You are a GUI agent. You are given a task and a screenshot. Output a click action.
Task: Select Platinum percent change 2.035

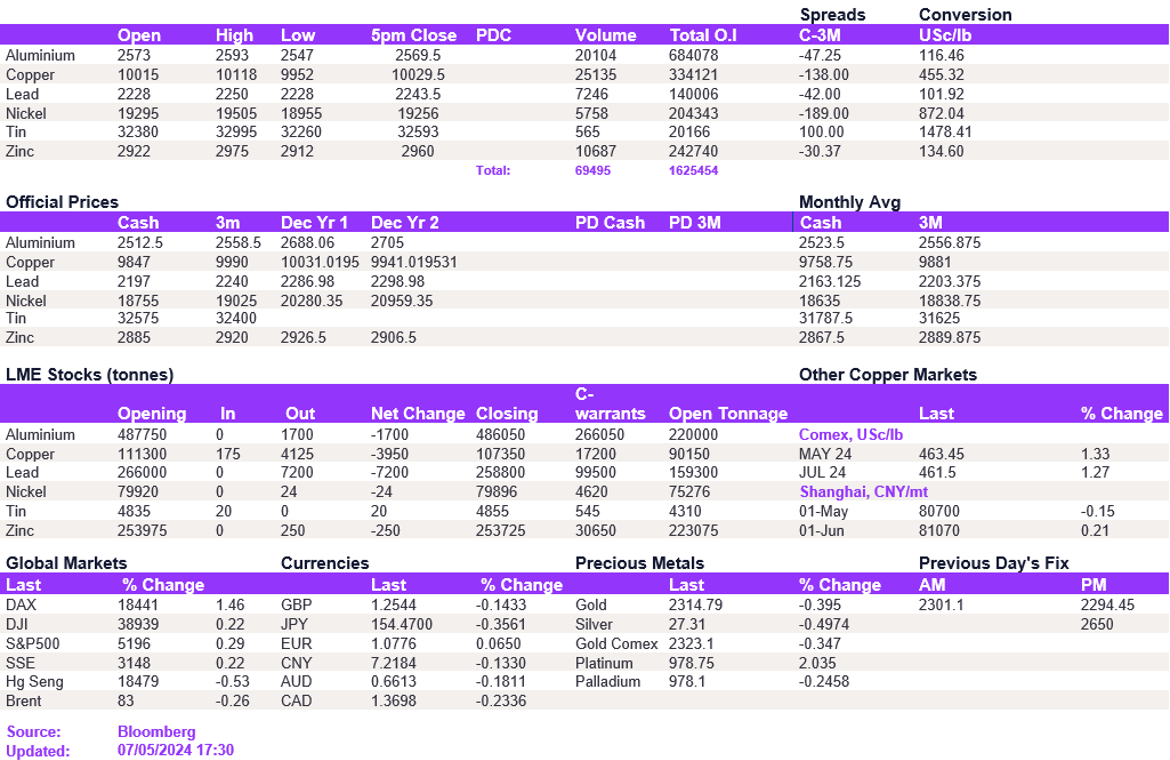[x=817, y=664]
